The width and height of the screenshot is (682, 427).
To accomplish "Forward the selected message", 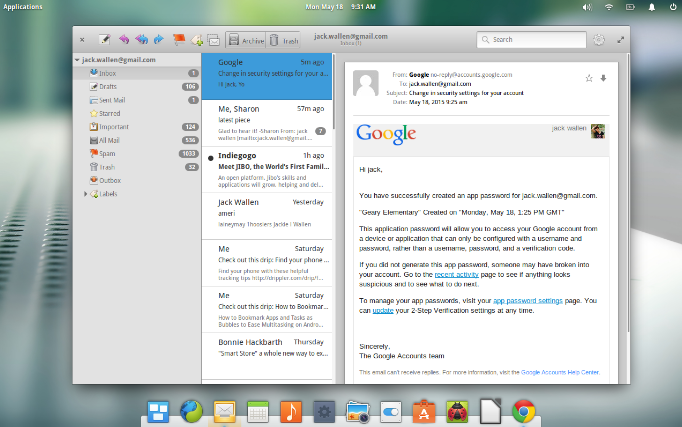I will pos(159,40).
